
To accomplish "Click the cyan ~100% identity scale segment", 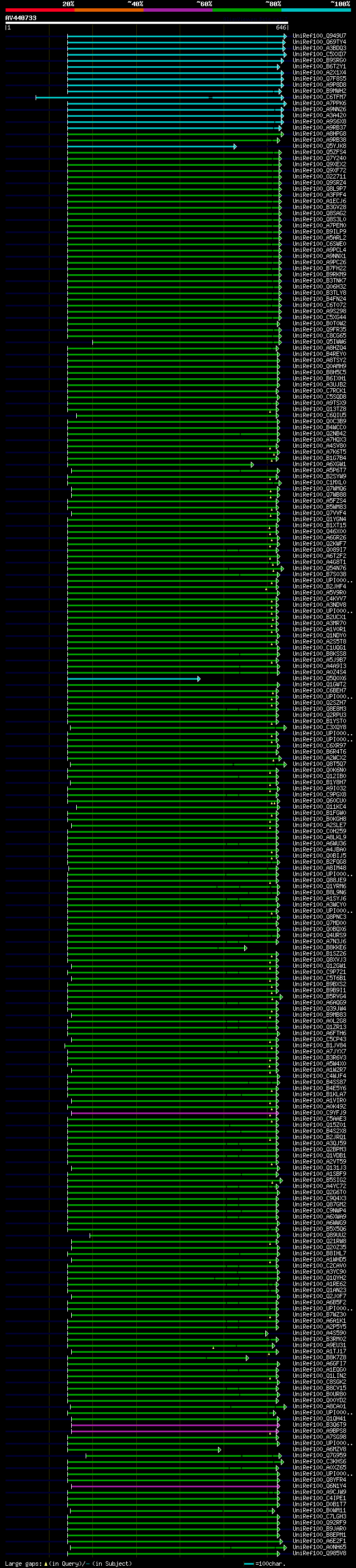I will 316,10.
